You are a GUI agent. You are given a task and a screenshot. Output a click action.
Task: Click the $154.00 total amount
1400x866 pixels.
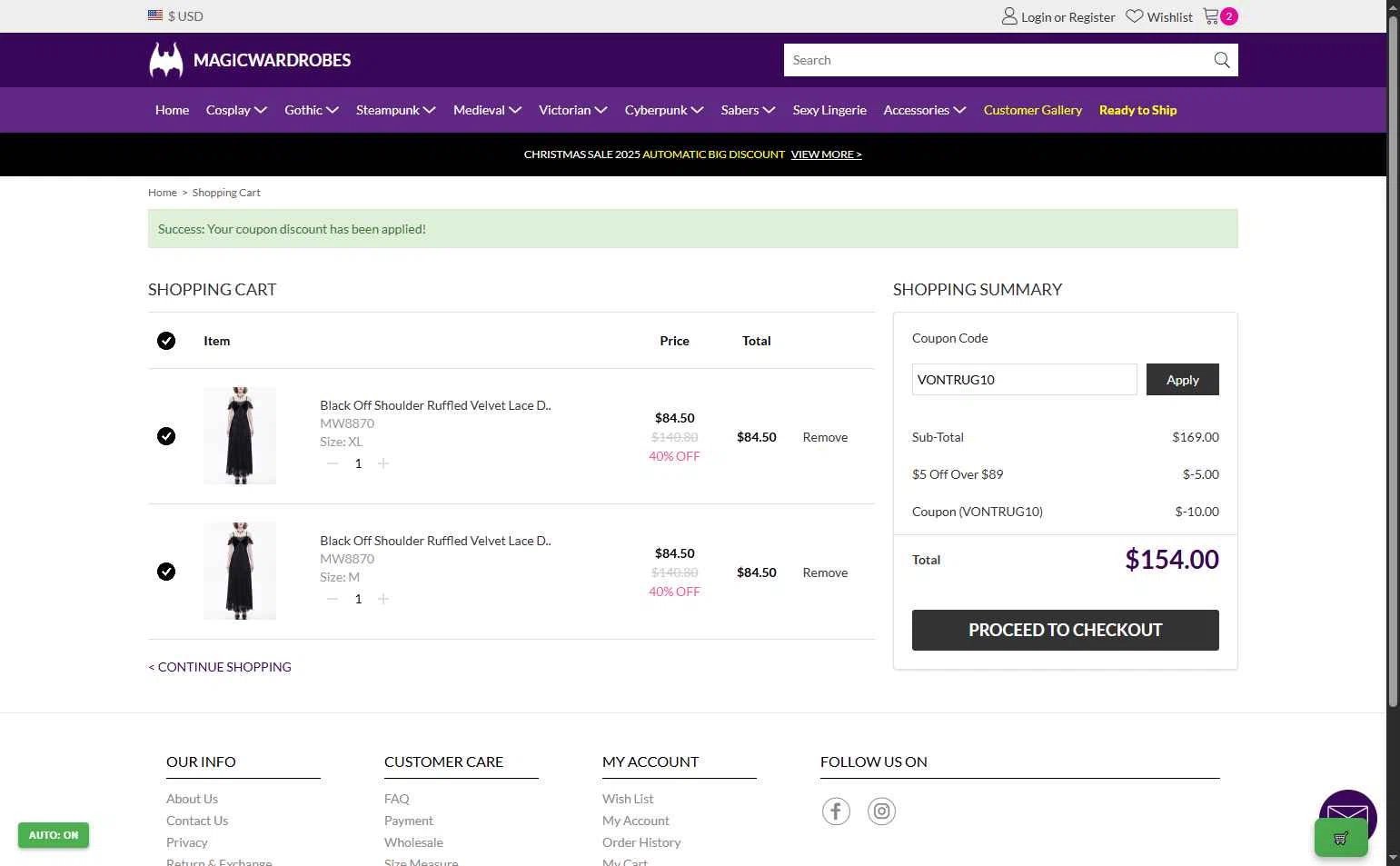pos(1172,560)
